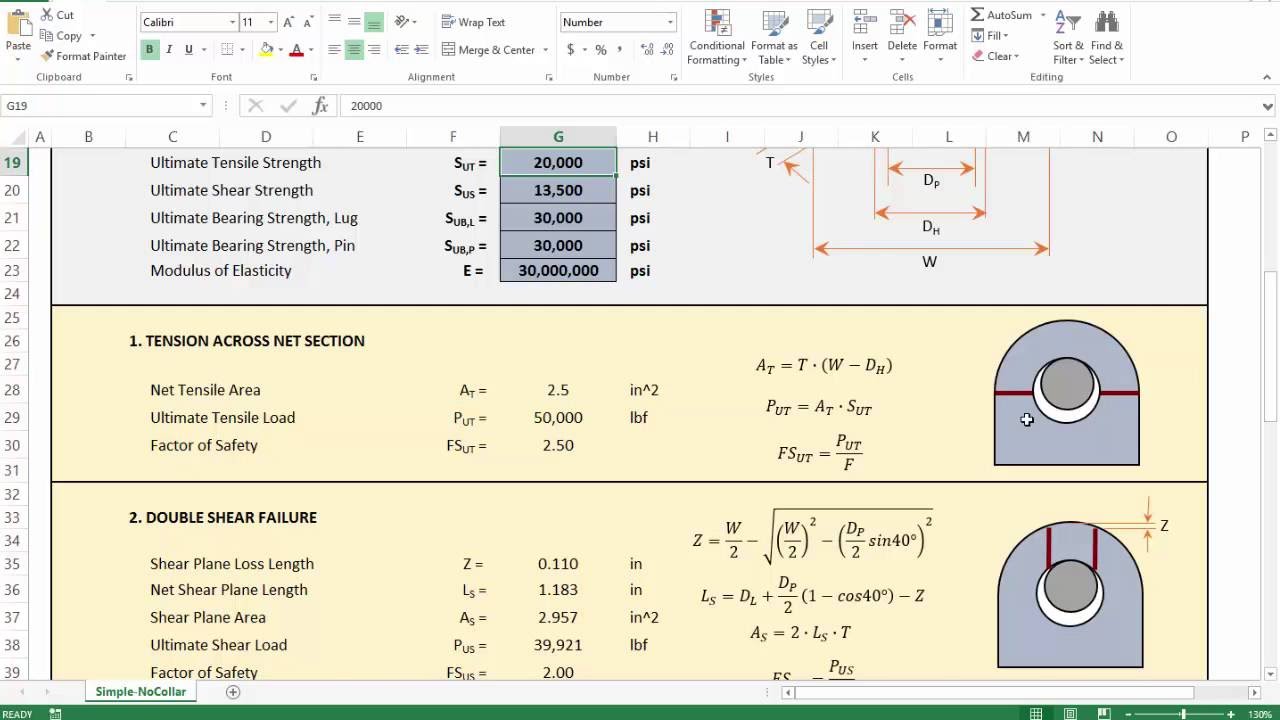Image resolution: width=1280 pixels, height=720 pixels.
Task: Open the Number format dropdown
Action: click(670, 22)
